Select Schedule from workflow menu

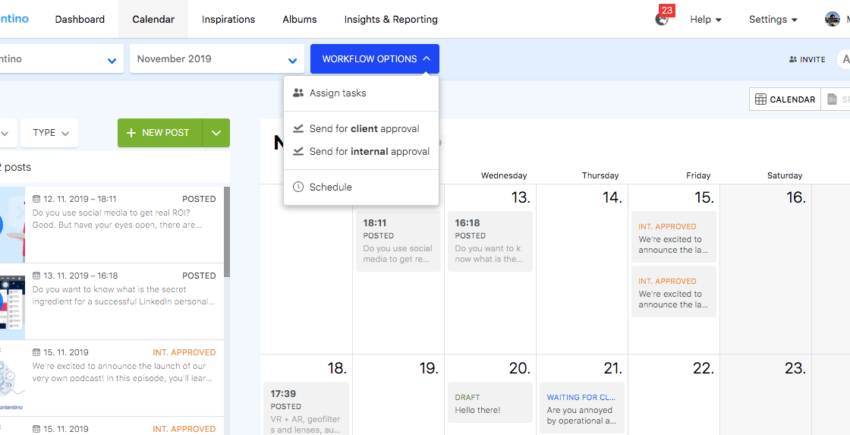361,187
